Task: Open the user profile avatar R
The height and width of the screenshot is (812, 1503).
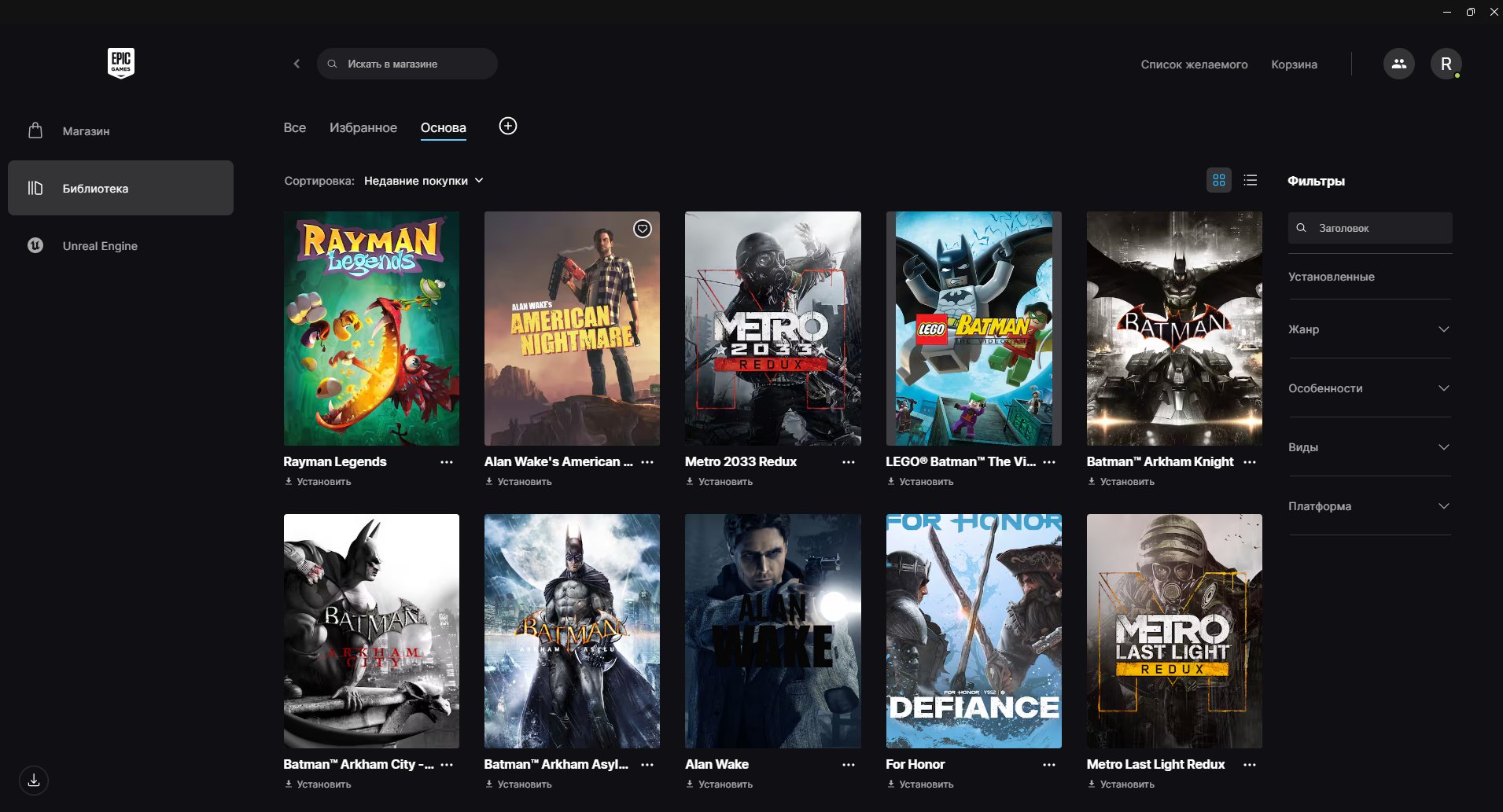Action: point(1446,64)
